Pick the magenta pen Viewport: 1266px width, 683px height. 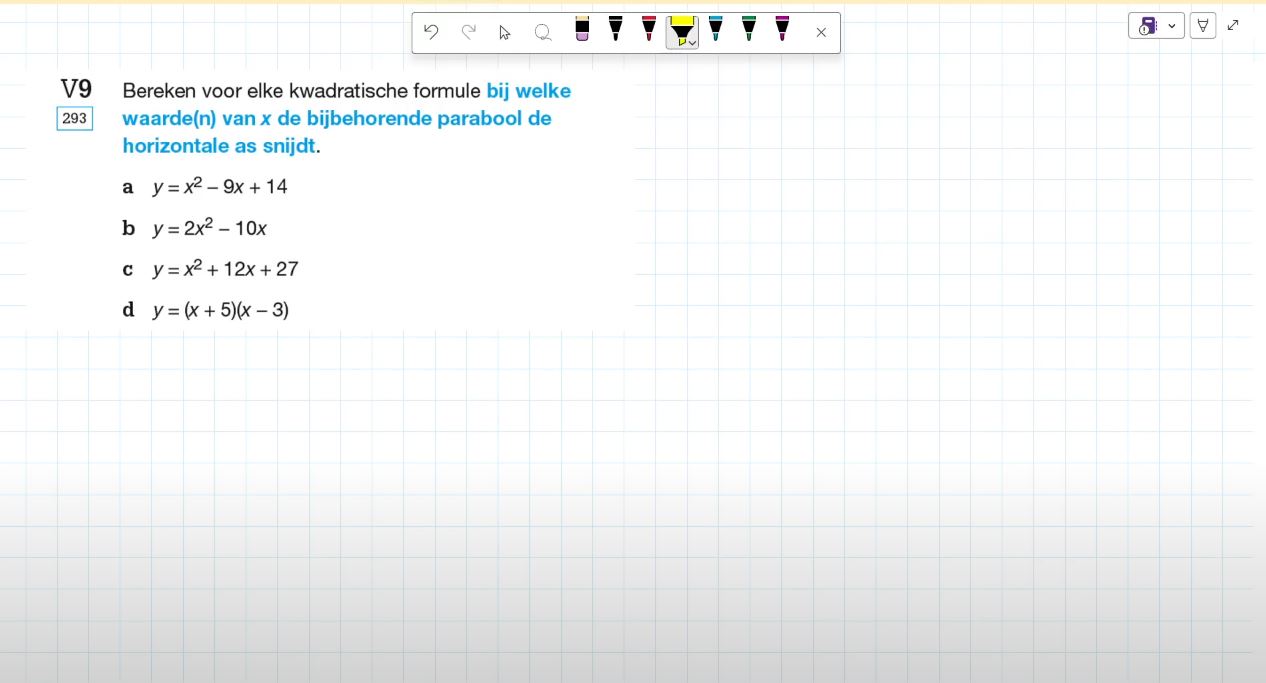tap(782, 29)
